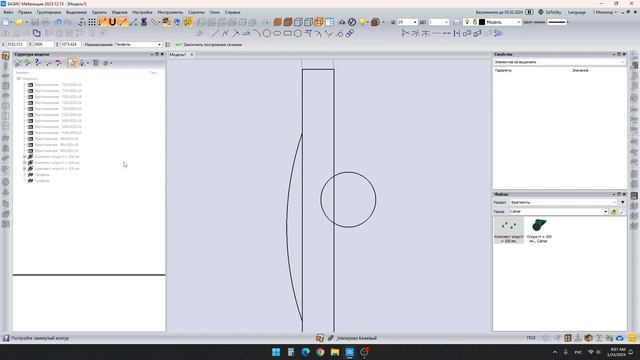
Task: Toggle the layer lock icon
Action: coord(475,22)
